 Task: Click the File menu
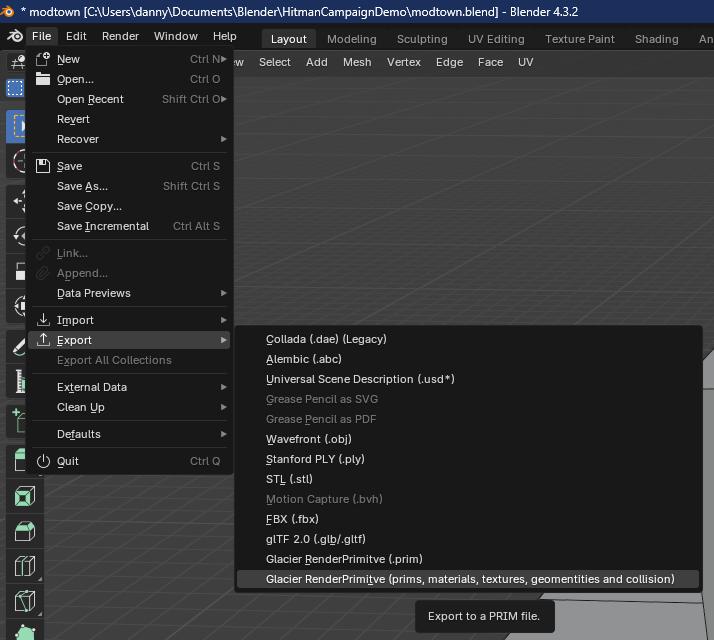(x=41, y=36)
